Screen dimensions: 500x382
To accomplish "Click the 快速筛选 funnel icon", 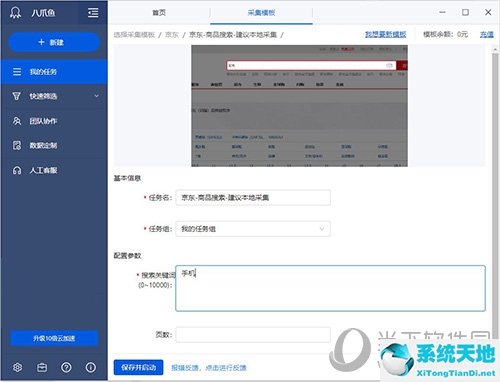I will (16, 96).
